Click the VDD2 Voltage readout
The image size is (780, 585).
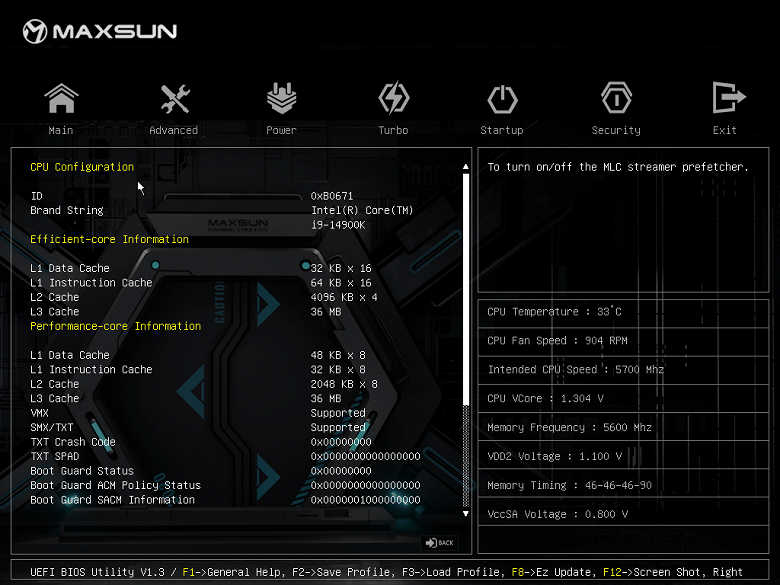[x=555, y=456]
